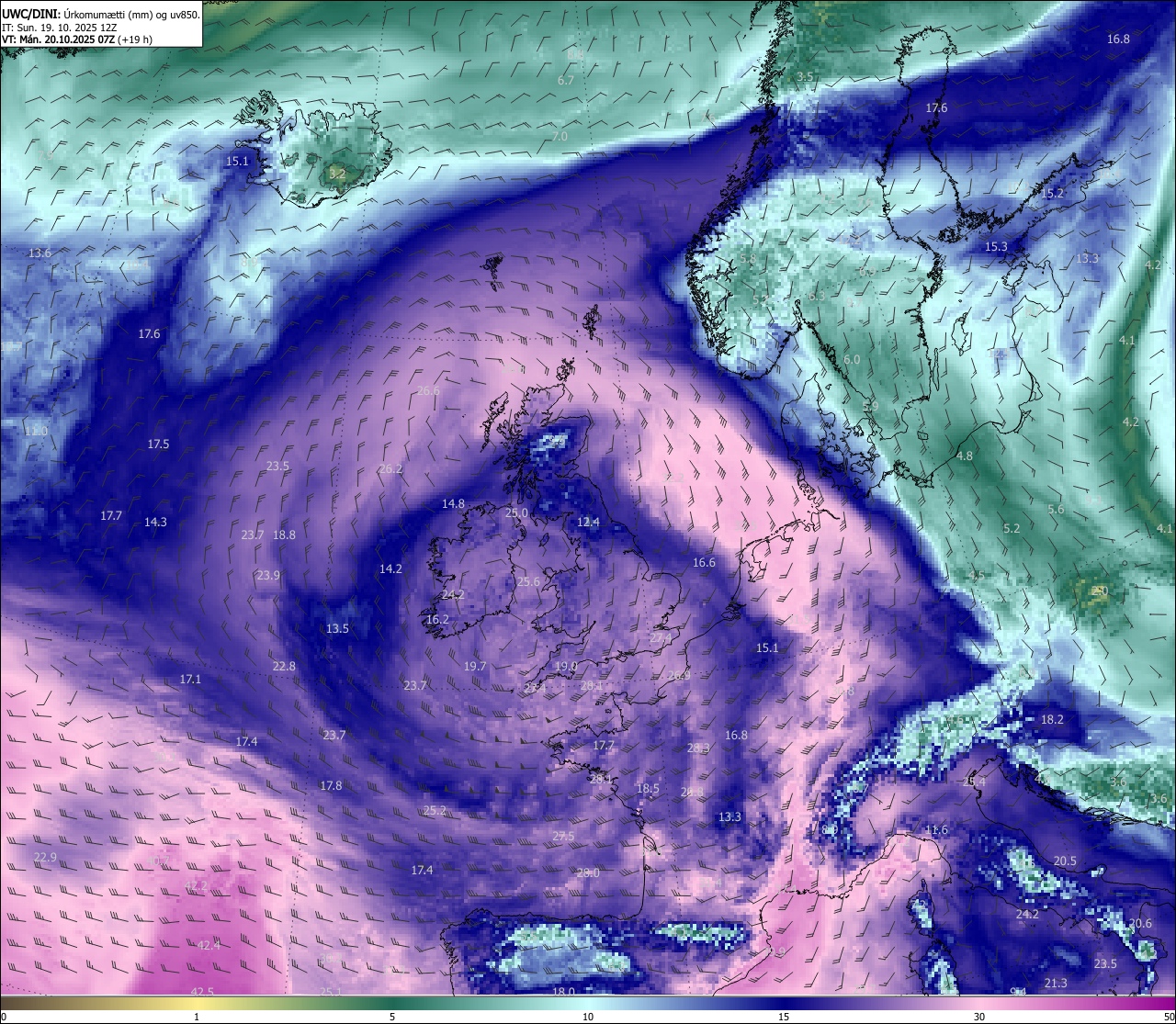This screenshot has width=1176, height=1024.
Task: Click the 22.9 value label
Action: click(45, 858)
